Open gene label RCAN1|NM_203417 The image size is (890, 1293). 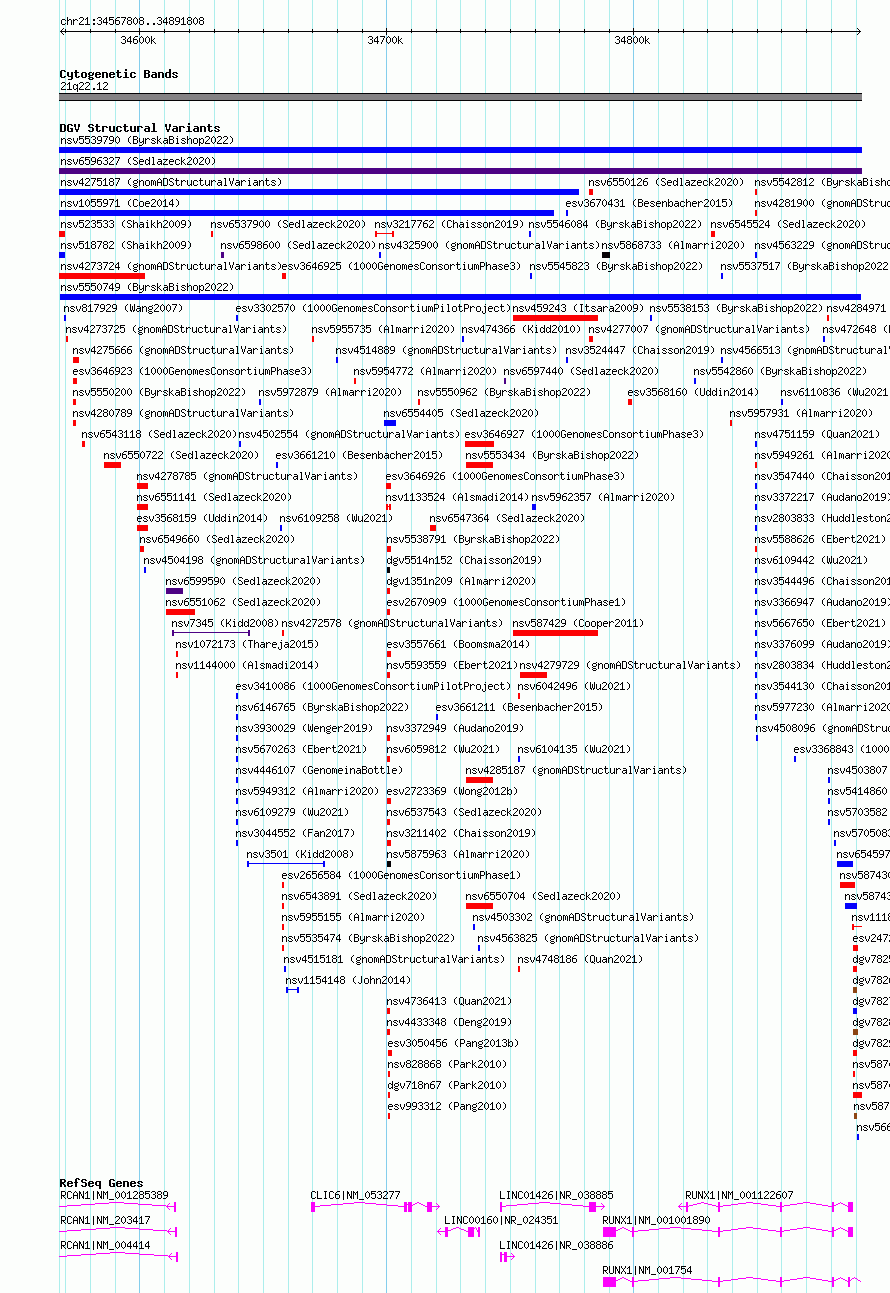[x=105, y=1220]
